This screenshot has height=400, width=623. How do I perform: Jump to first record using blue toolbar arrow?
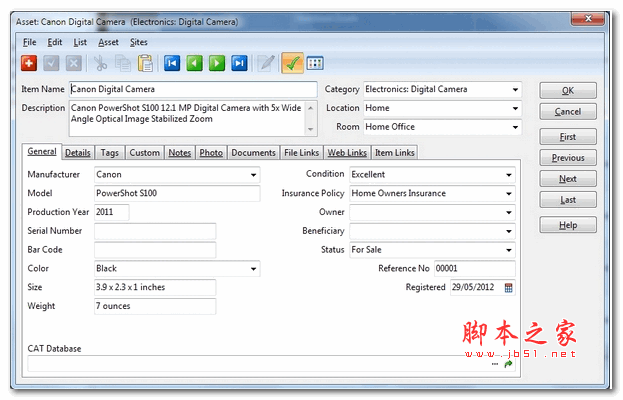point(173,63)
